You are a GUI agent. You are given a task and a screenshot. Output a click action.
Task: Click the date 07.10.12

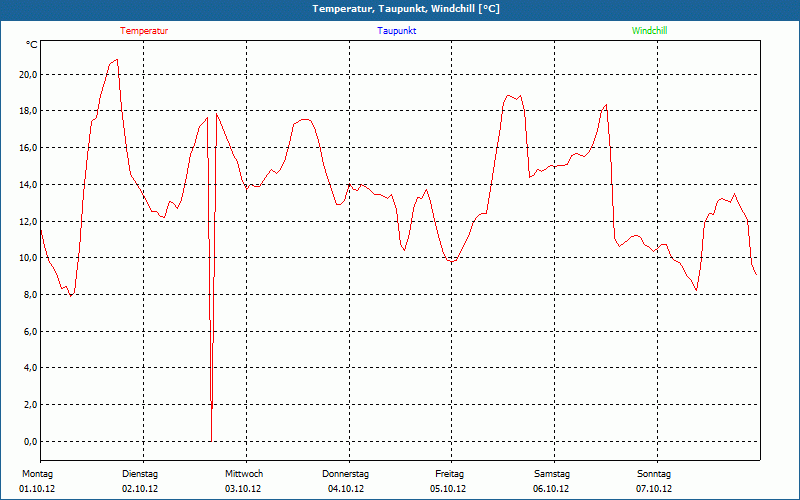pos(654,489)
